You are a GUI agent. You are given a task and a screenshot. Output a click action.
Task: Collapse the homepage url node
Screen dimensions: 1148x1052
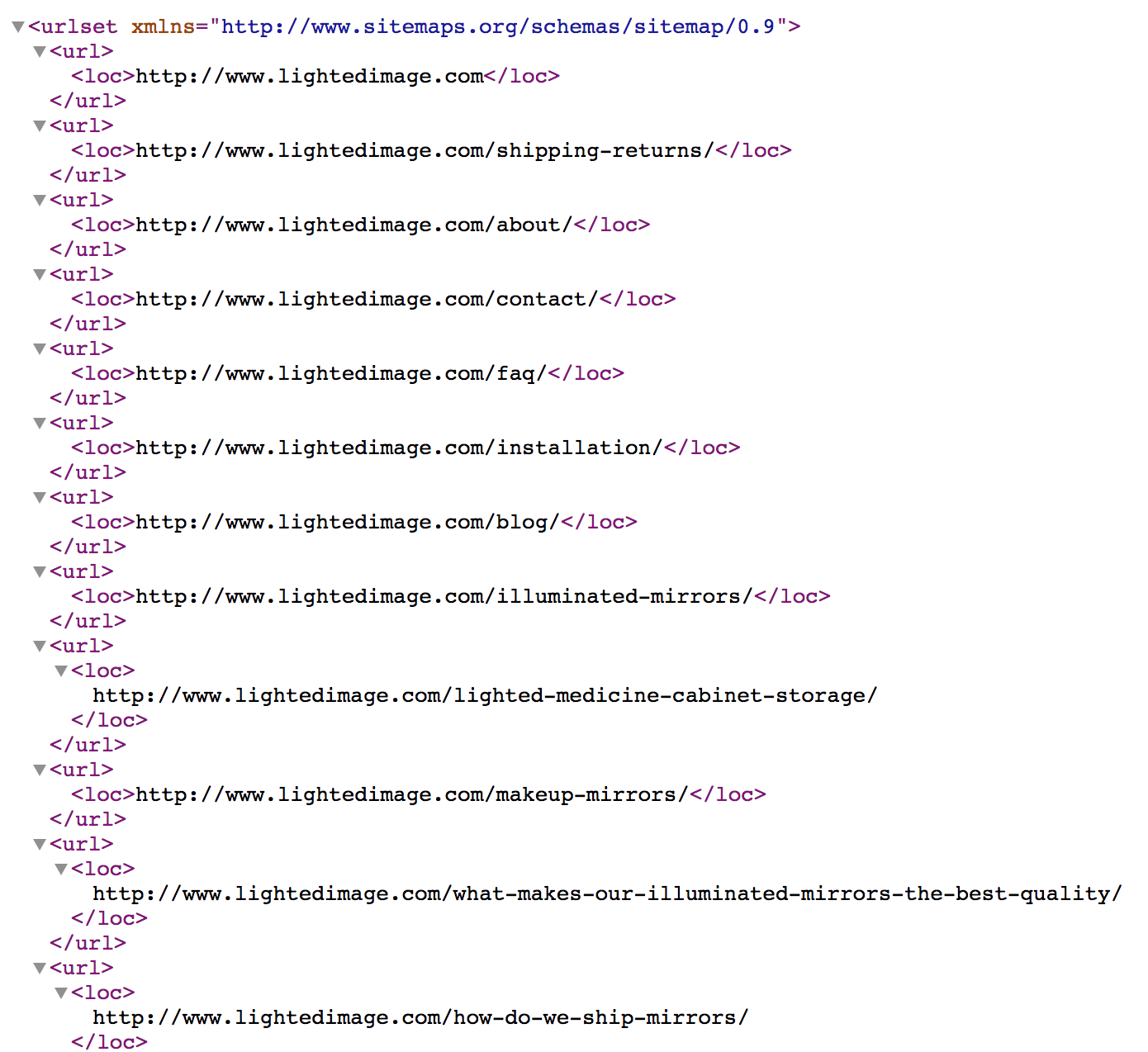[38, 51]
